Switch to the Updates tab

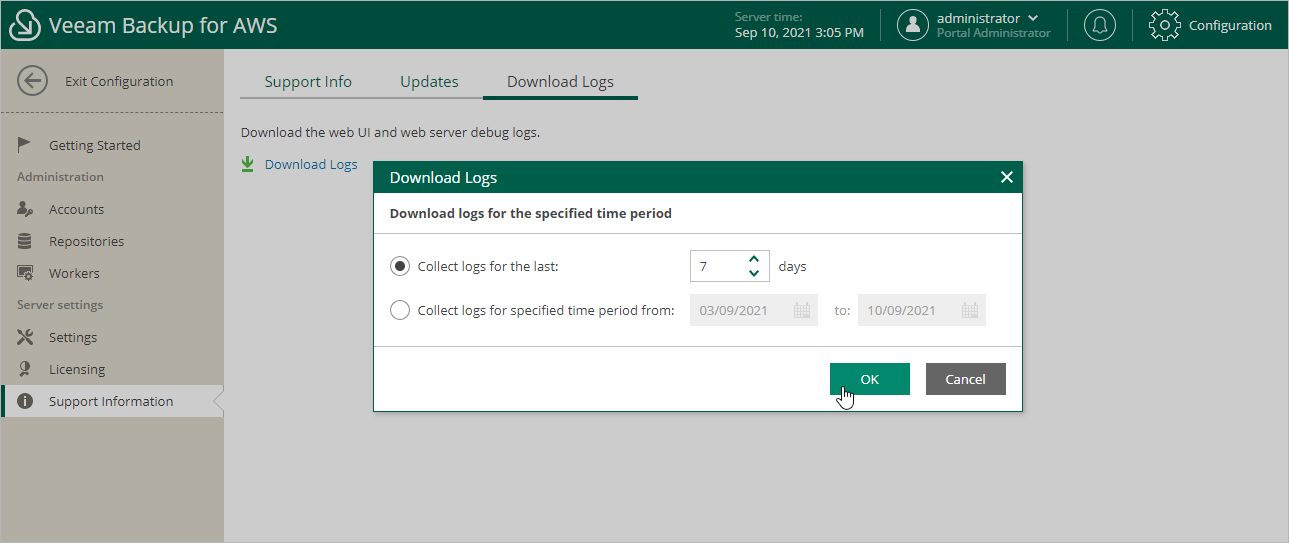click(429, 82)
